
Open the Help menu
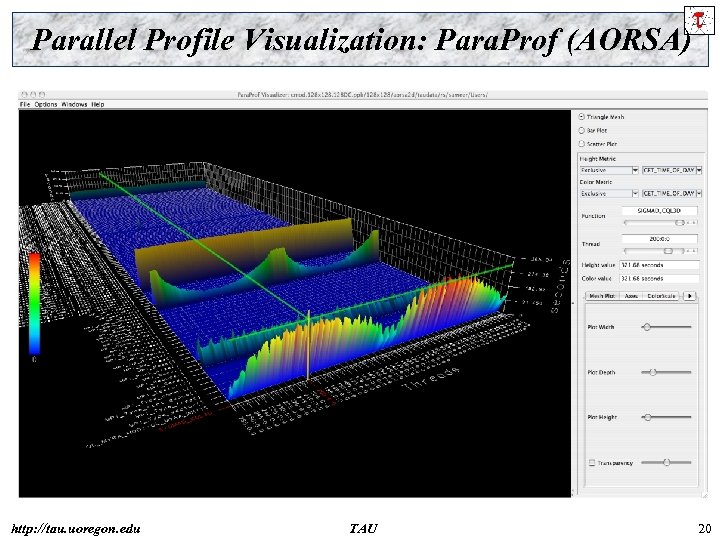tap(98, 105)
